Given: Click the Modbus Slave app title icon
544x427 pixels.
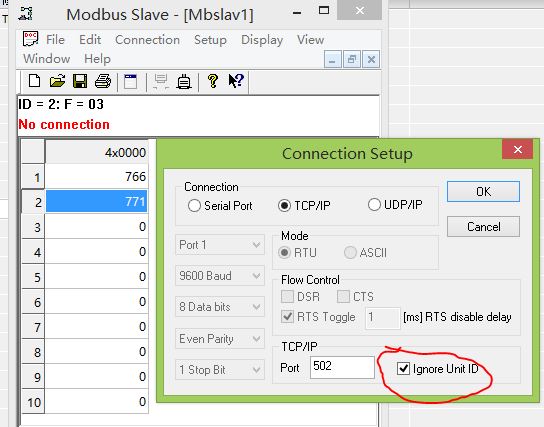Looking at the screenshot, I should point(26,14).
